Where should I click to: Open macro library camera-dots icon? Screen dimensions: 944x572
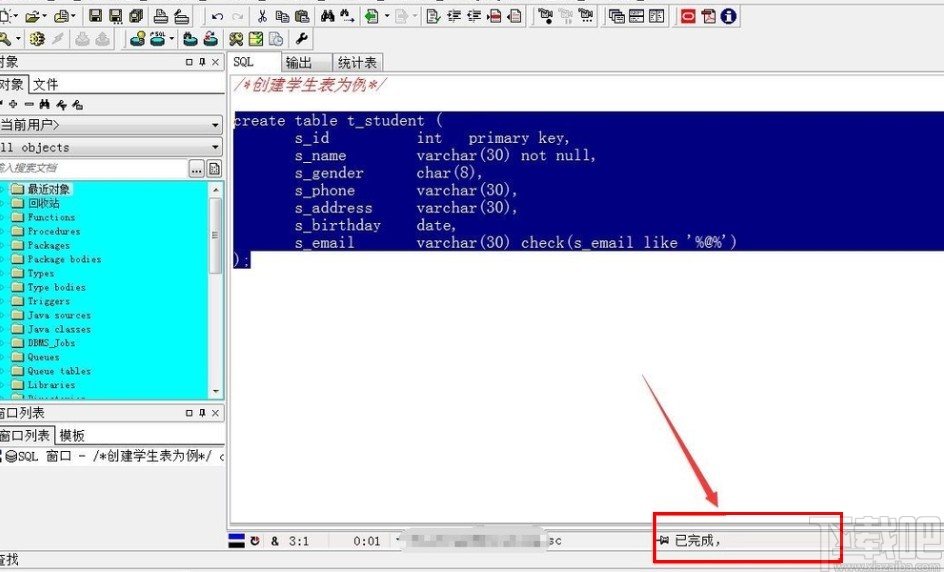(x=586, y=16)
